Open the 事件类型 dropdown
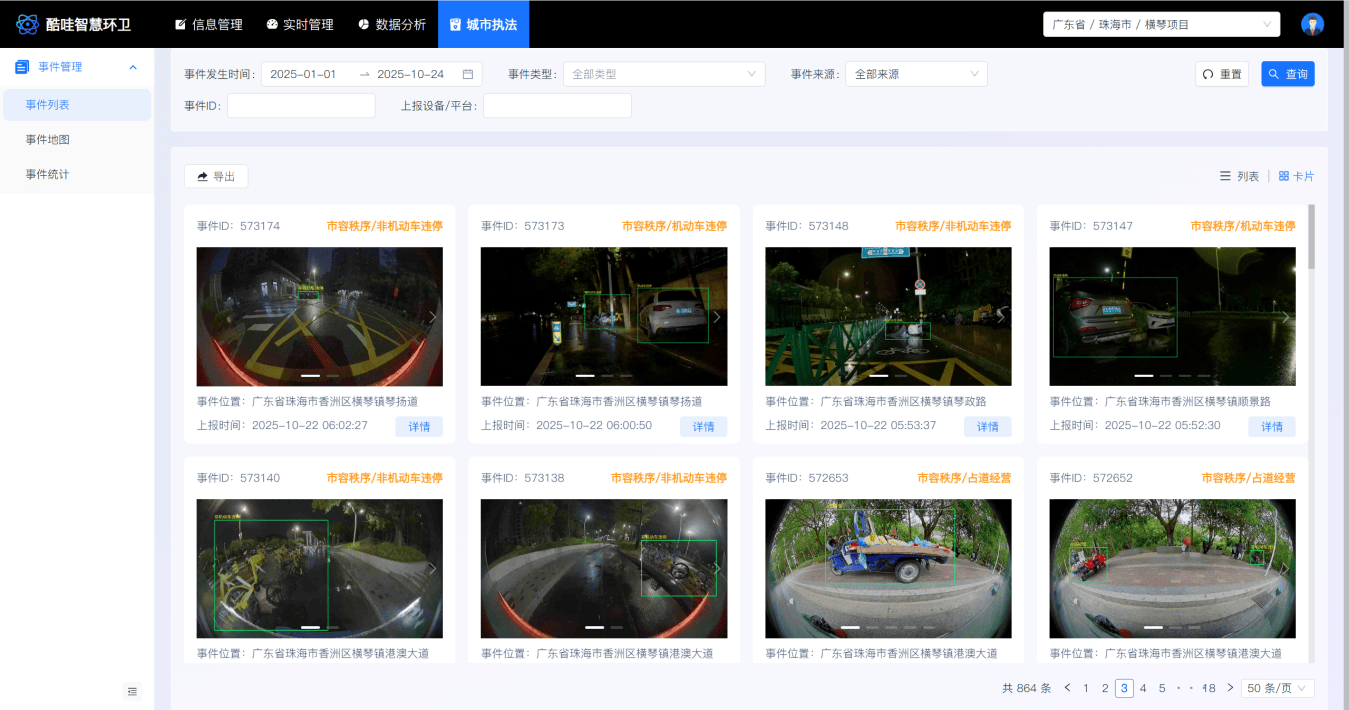The height and width of the screenshot is (710, 1349). pos(663,74)
